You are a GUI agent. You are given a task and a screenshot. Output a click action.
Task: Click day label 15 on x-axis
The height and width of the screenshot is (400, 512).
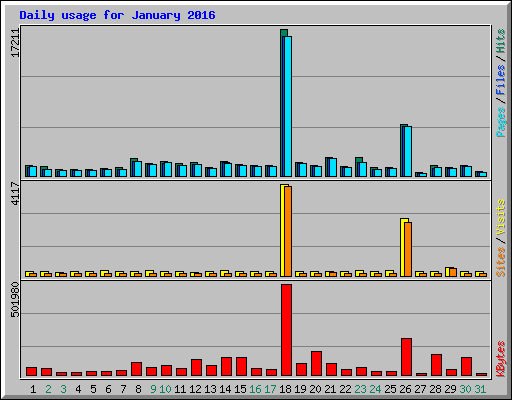pos(240,389)
